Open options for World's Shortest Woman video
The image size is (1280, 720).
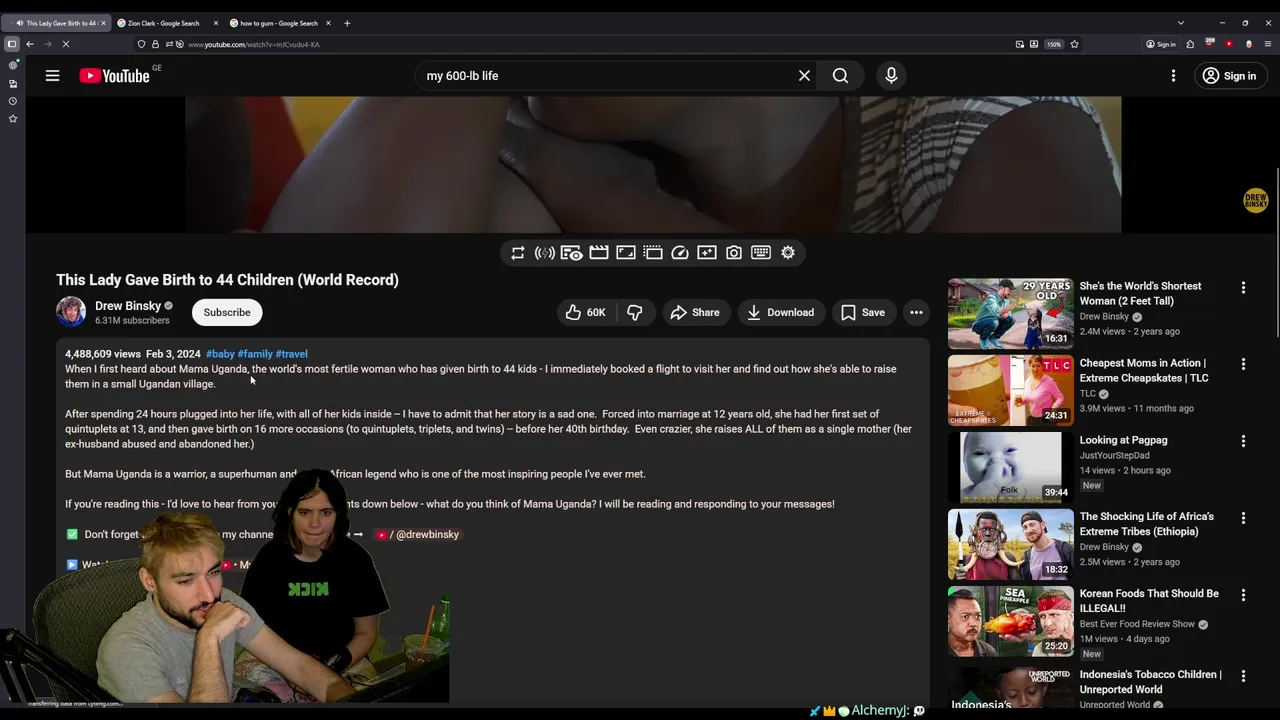pyautogui.click(x=1243, y=287)
